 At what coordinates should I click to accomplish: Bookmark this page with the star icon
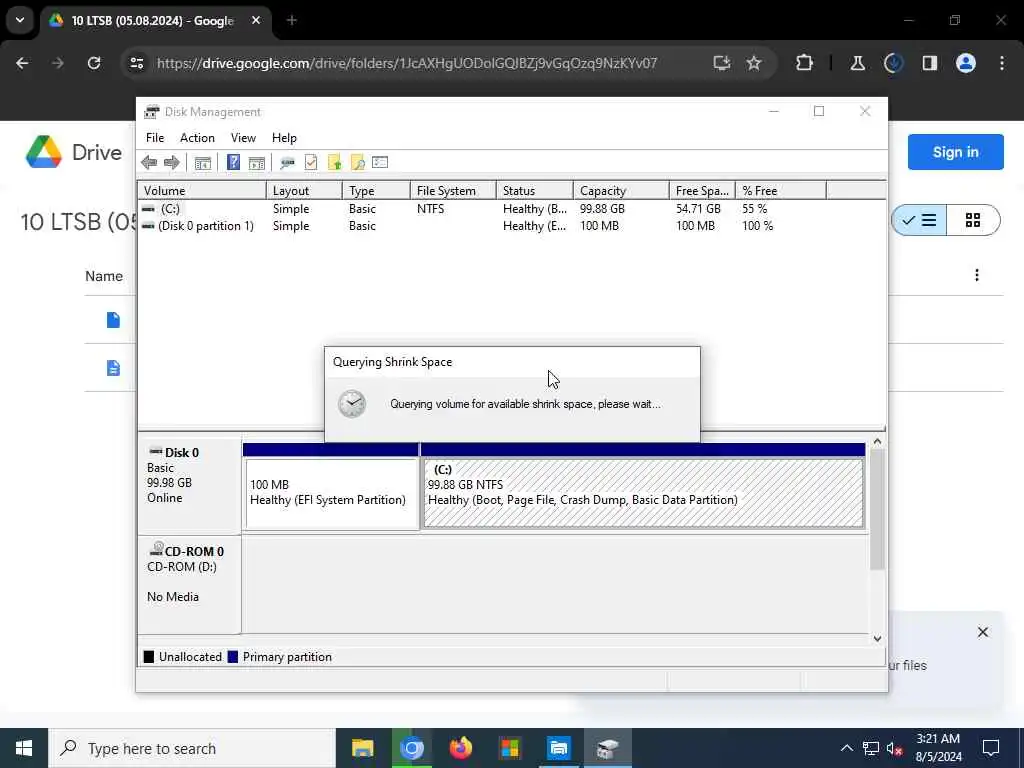754,63
